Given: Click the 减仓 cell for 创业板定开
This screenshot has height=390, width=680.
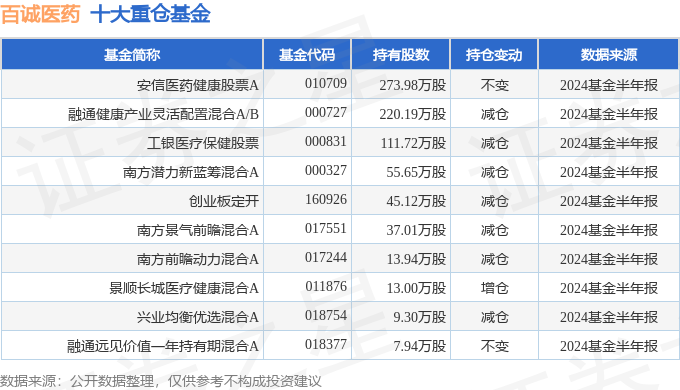Looking at the screenshot, I should point(494,201).
